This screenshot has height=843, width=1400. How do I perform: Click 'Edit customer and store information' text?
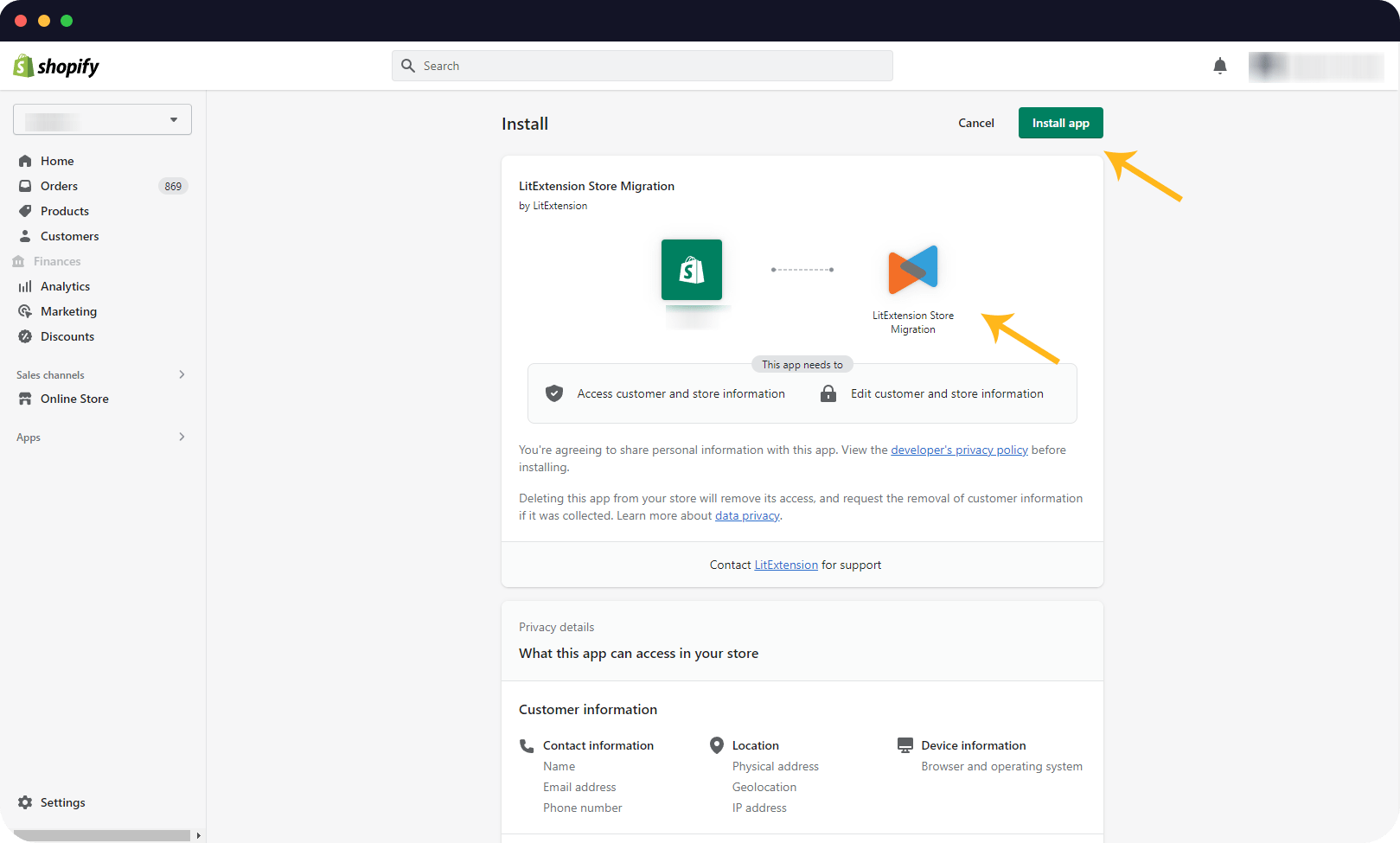pyautogui.click(x=947, y=393)
